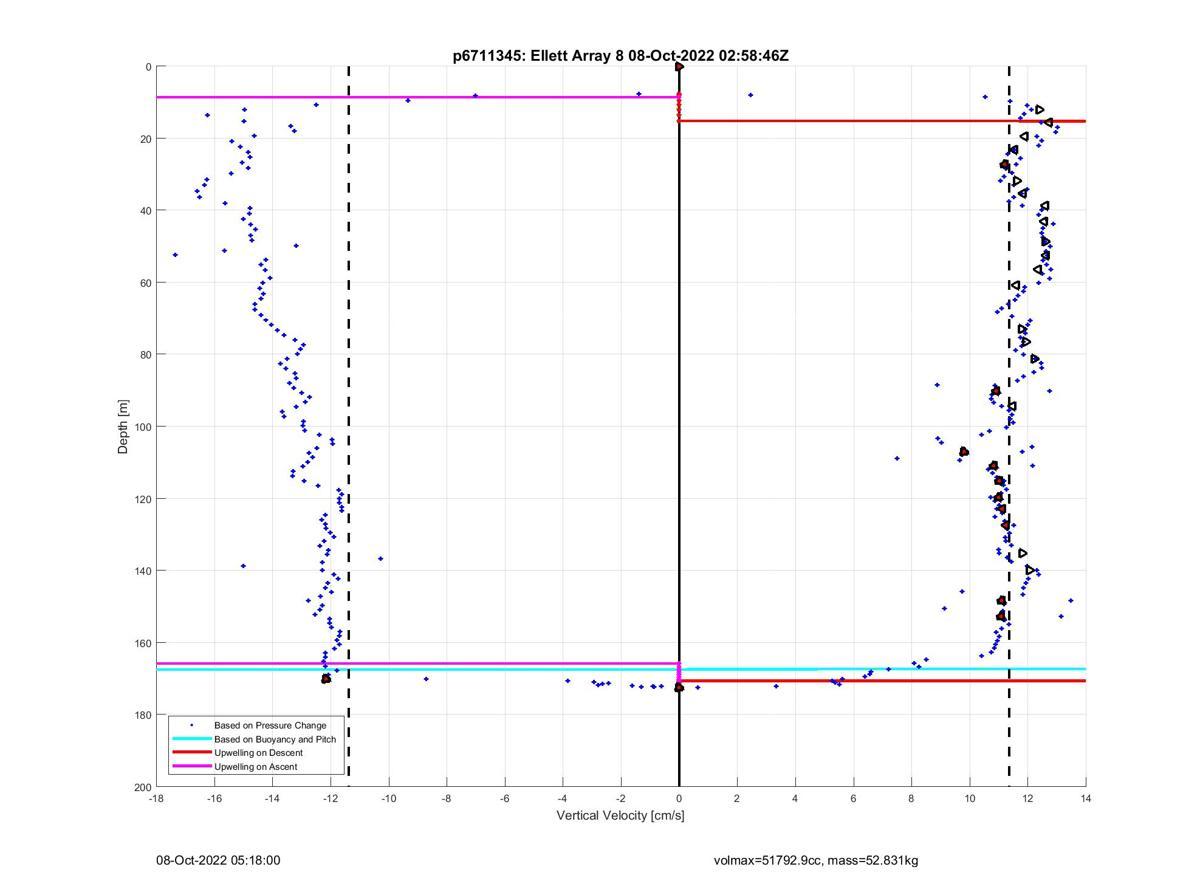Image resolution: width=1200 pixels, height=885 pixels.
Task: Click x-axis tick label '6'
Action: 853,799
